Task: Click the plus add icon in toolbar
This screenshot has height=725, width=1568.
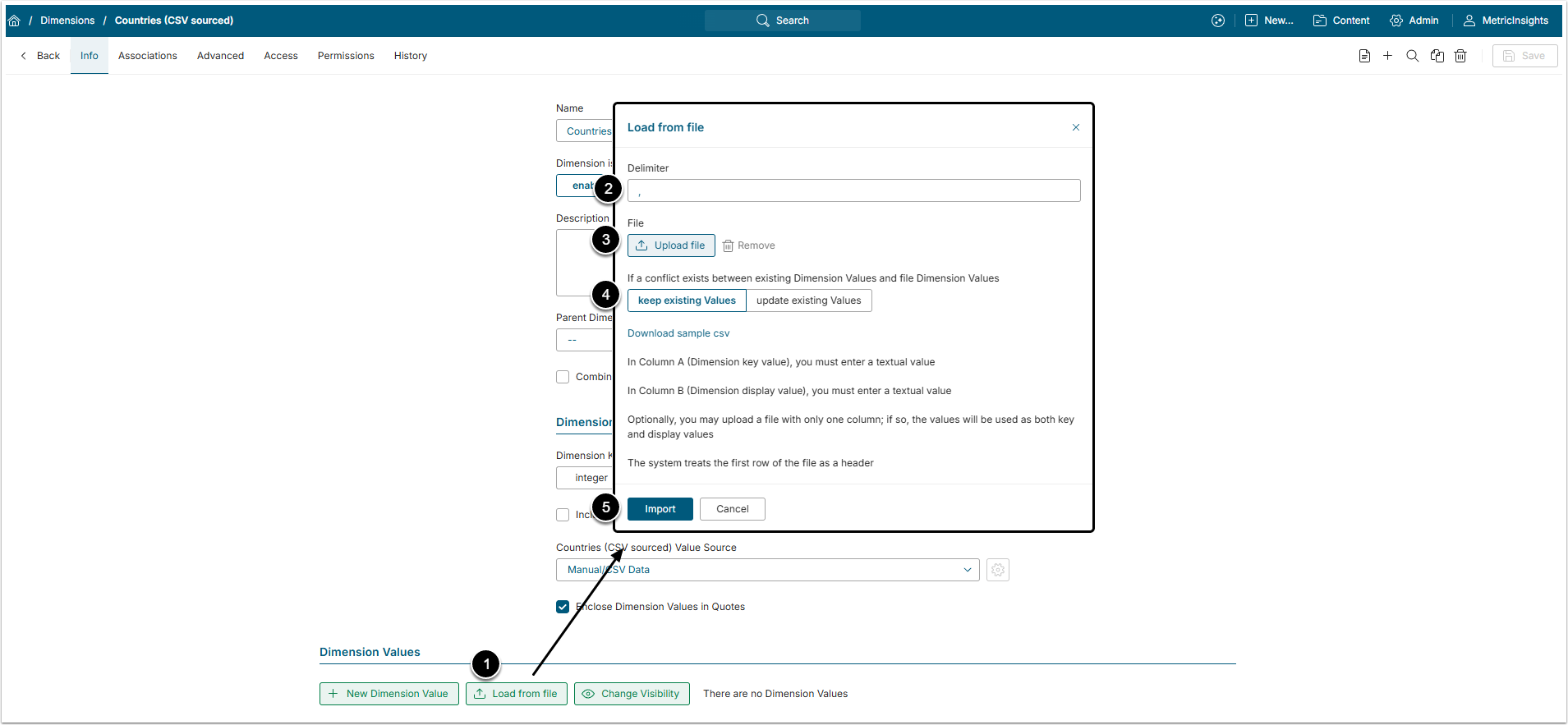Action: pyautogui.click(x=1388, y=56)
